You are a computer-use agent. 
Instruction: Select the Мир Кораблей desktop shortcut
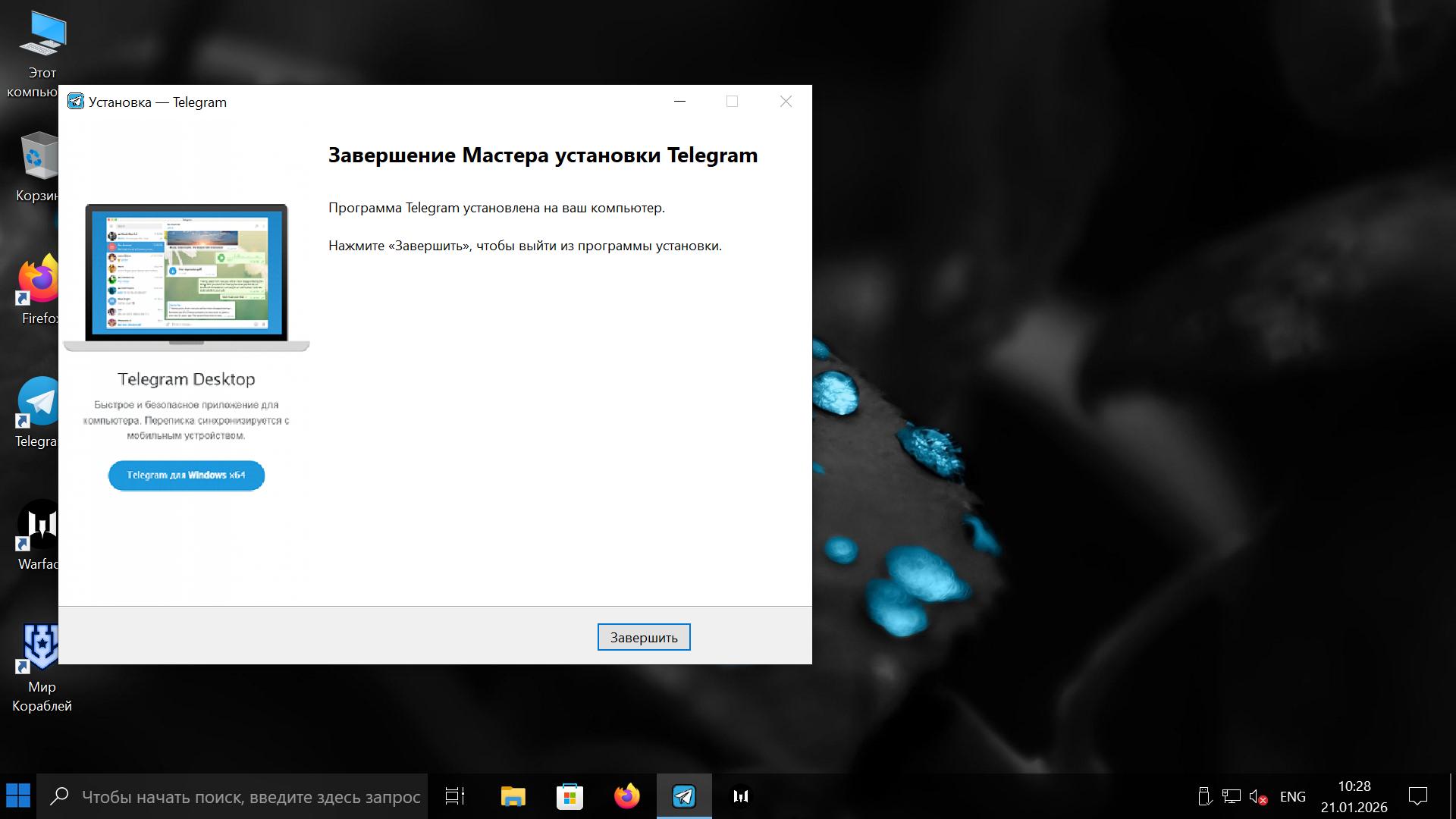(41, 648)
